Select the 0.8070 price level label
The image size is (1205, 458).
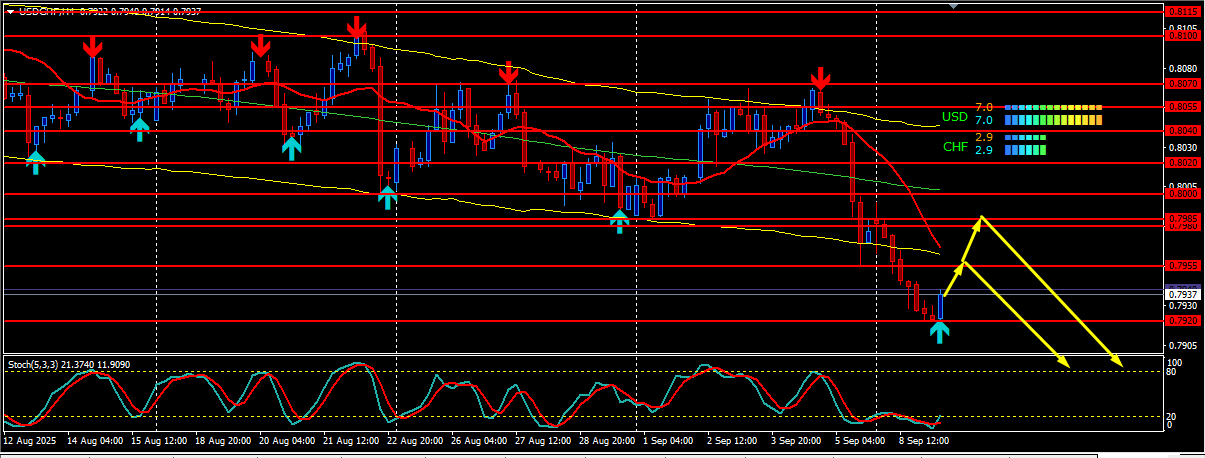1182,84
